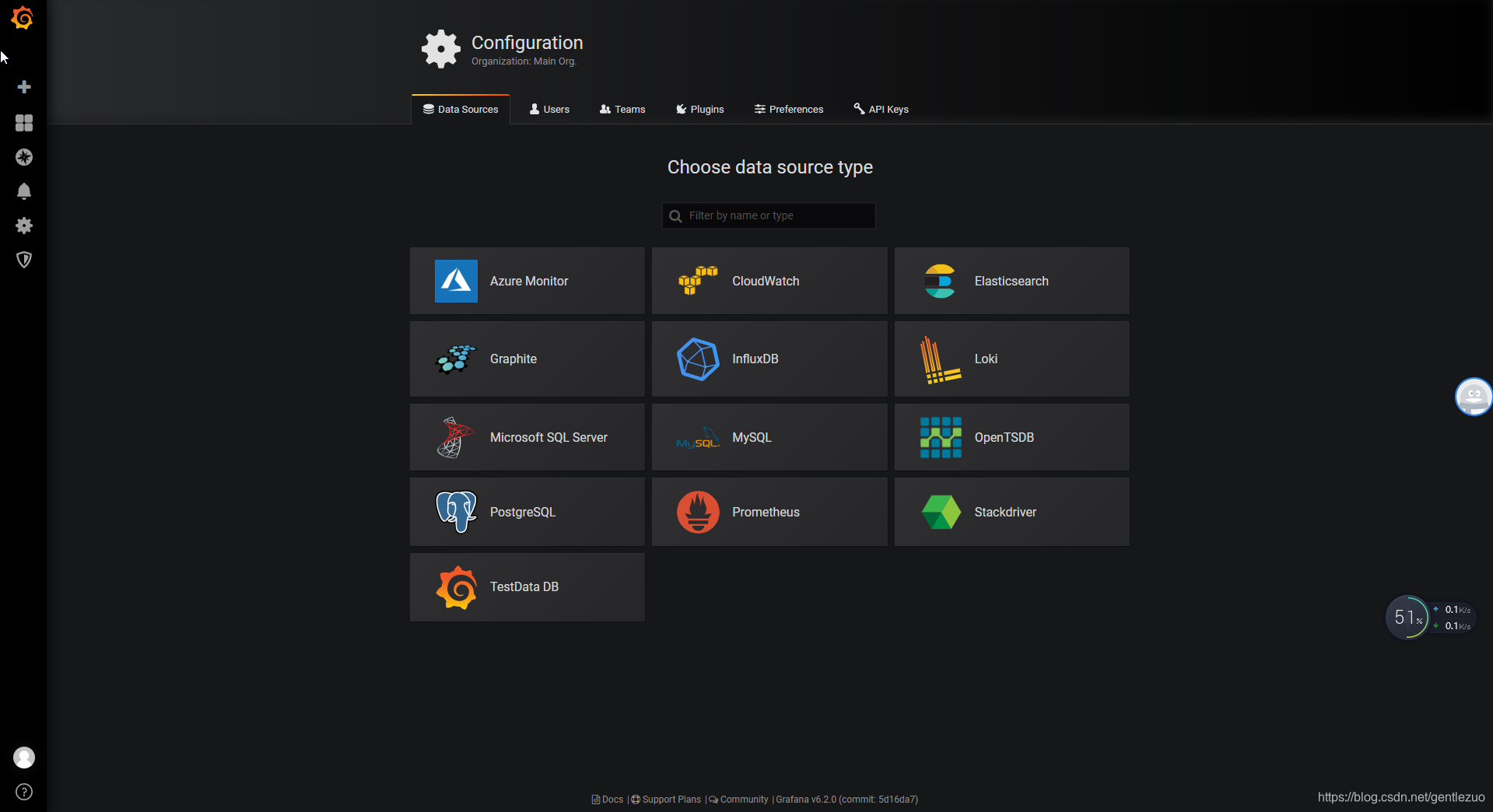
Task: Click the OpenTSDB grid logo icon
Action: pos(941,437)
